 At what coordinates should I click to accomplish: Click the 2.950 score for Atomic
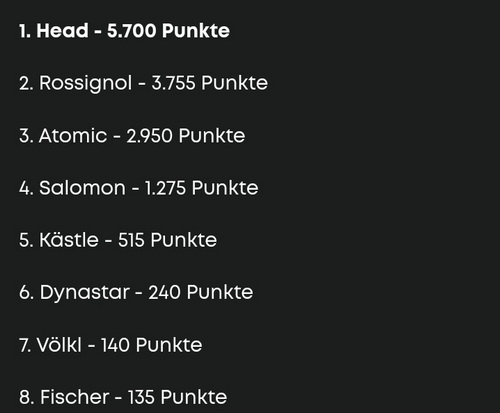pyautogui.click(x=149, y=136)
